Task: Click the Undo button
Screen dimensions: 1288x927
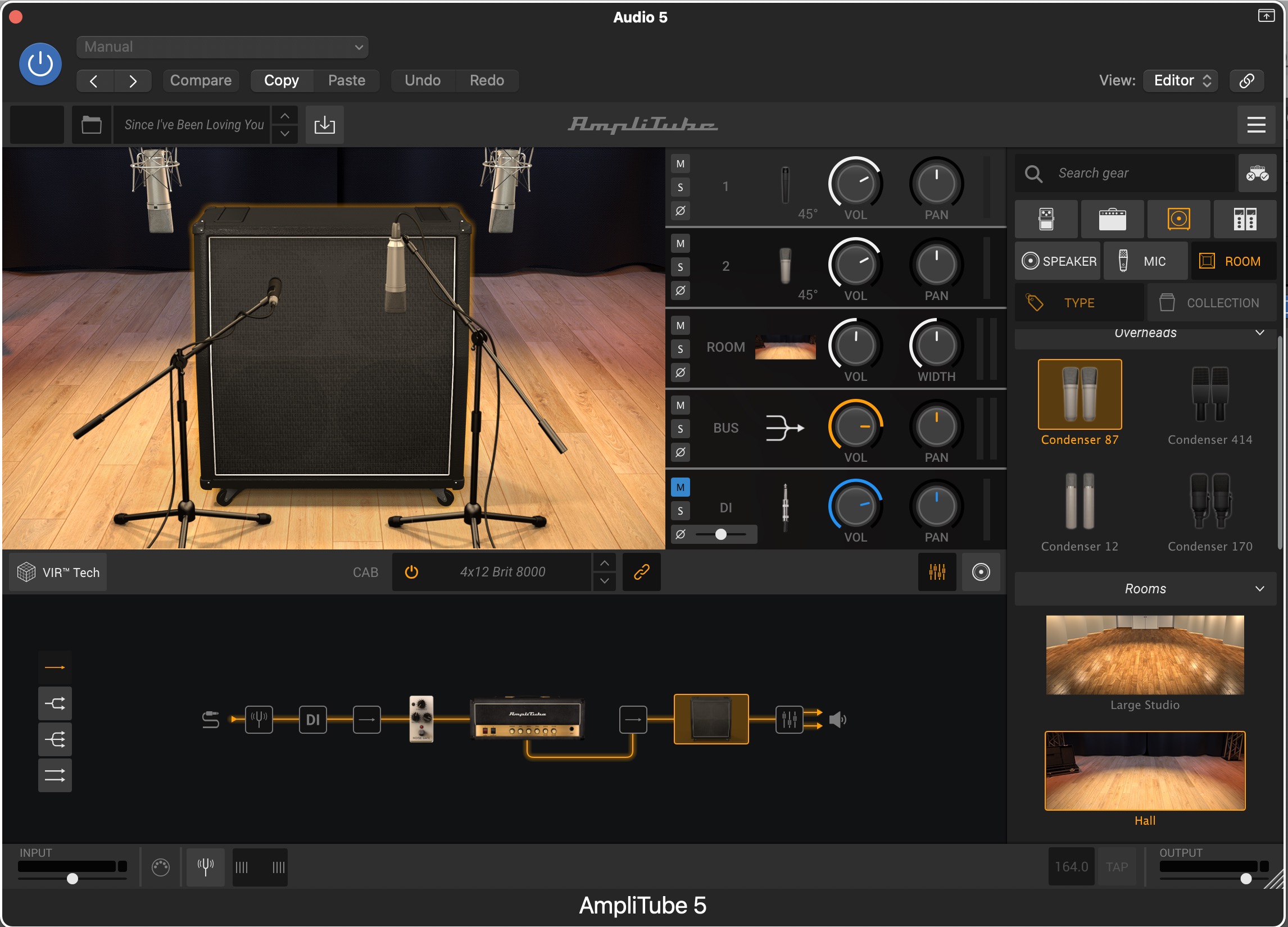Action: [423, 80]
